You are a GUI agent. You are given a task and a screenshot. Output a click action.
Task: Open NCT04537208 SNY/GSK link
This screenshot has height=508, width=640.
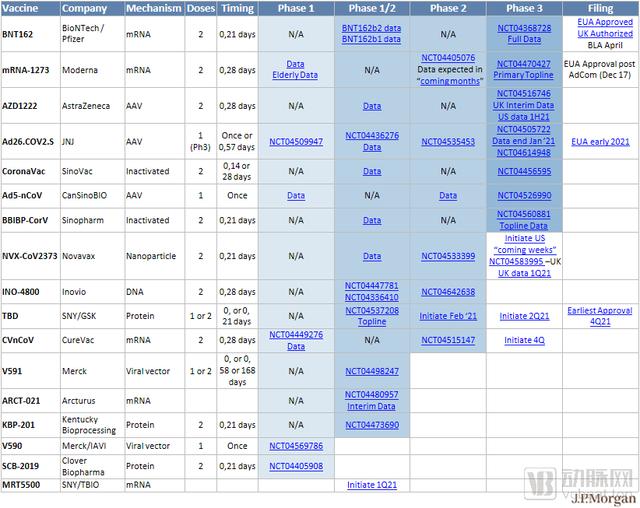click(x=372, y=311)
